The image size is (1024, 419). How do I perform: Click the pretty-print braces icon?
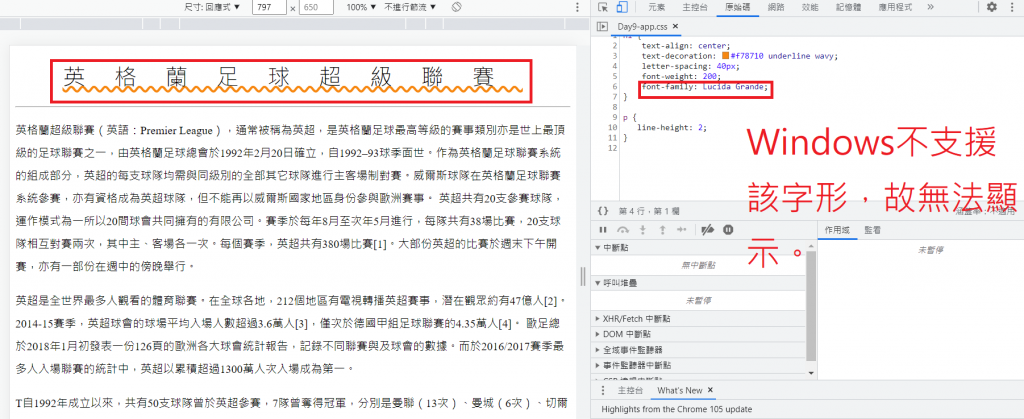click(603, 211)
